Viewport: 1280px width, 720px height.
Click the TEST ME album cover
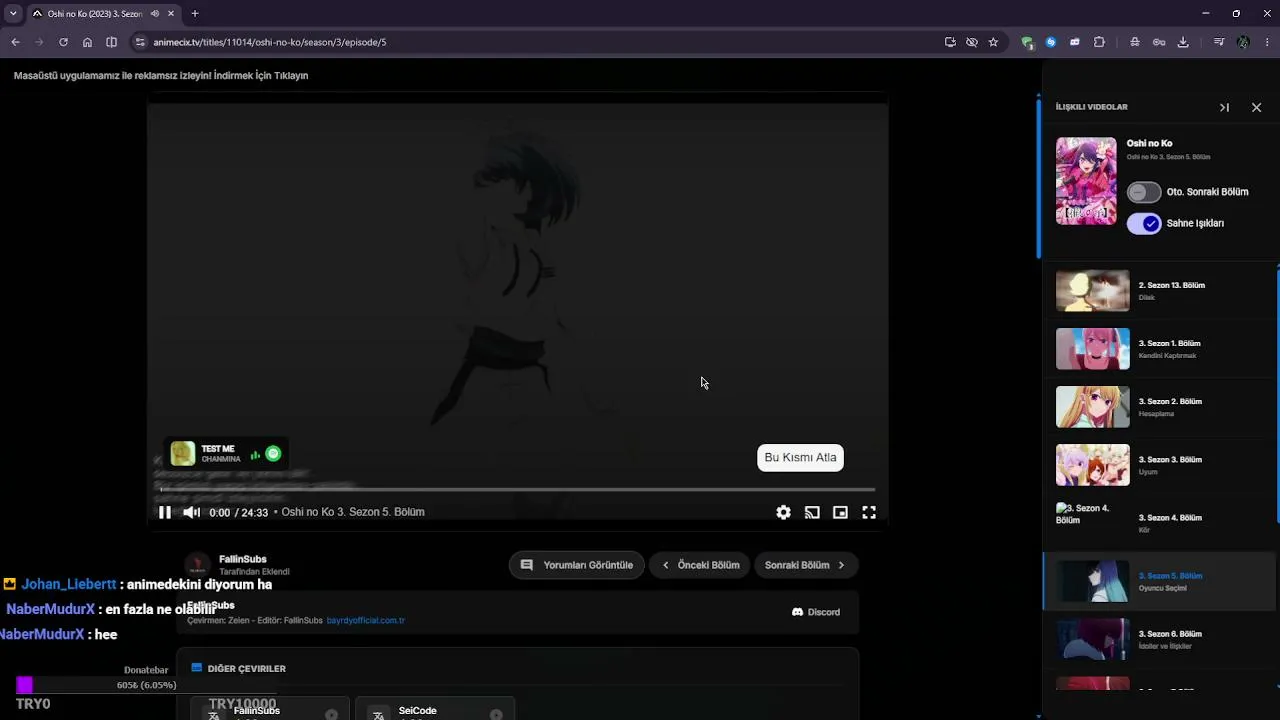pyautogui.click(x=183, y=454)
